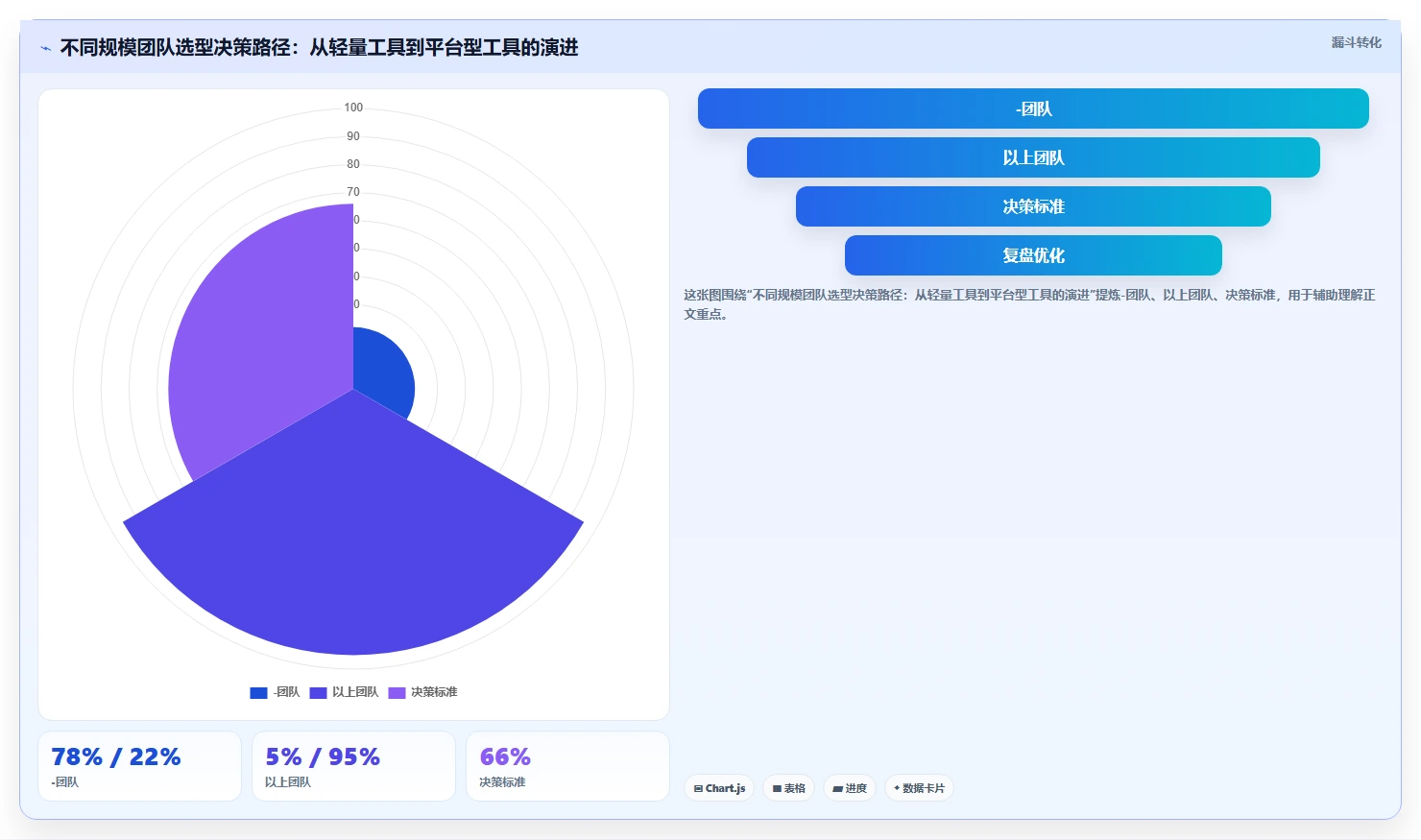Click the -团队 caption under 78% / 22%
The image size is (1421, 840).
click(65, 782)
